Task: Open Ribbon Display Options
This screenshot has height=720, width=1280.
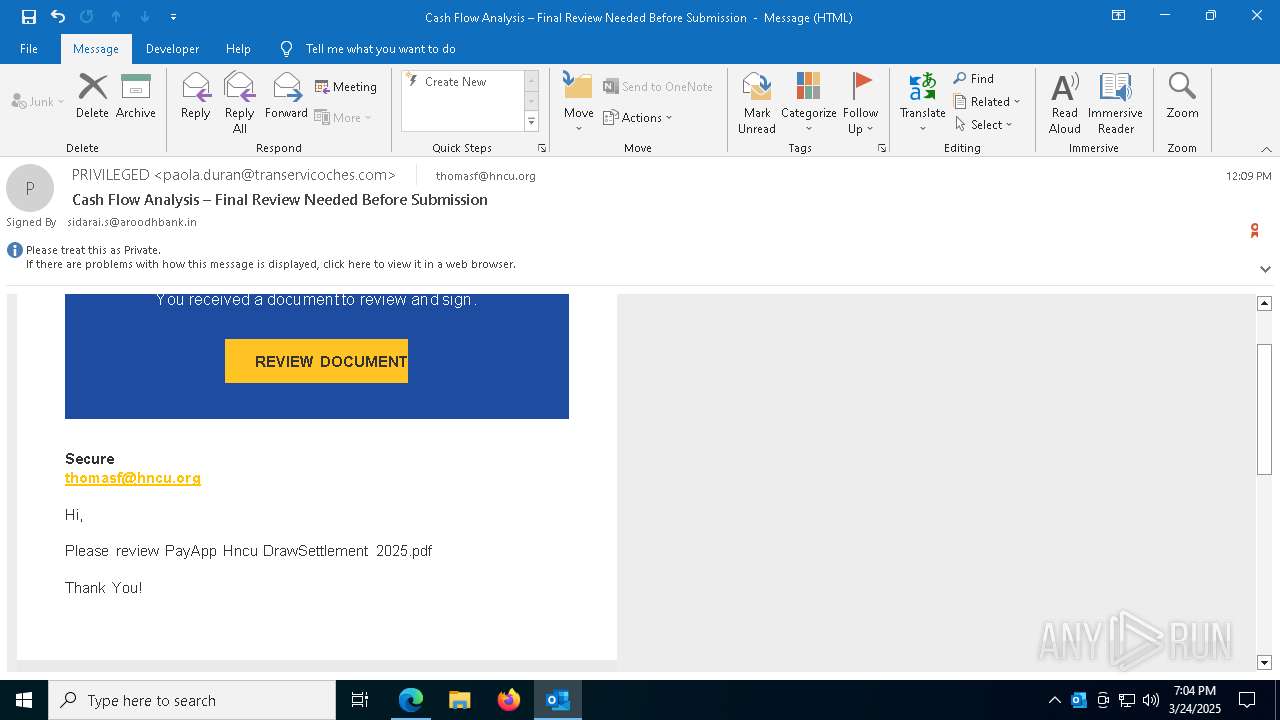Action: click(x=1119, y=16)
